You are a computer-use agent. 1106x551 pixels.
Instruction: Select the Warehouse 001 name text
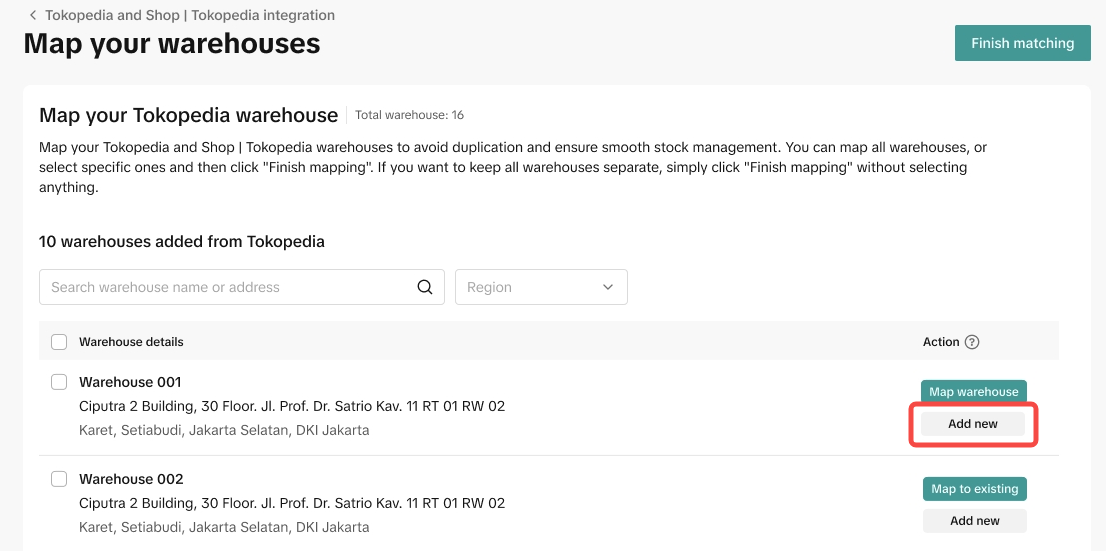[x=130, y=382]
